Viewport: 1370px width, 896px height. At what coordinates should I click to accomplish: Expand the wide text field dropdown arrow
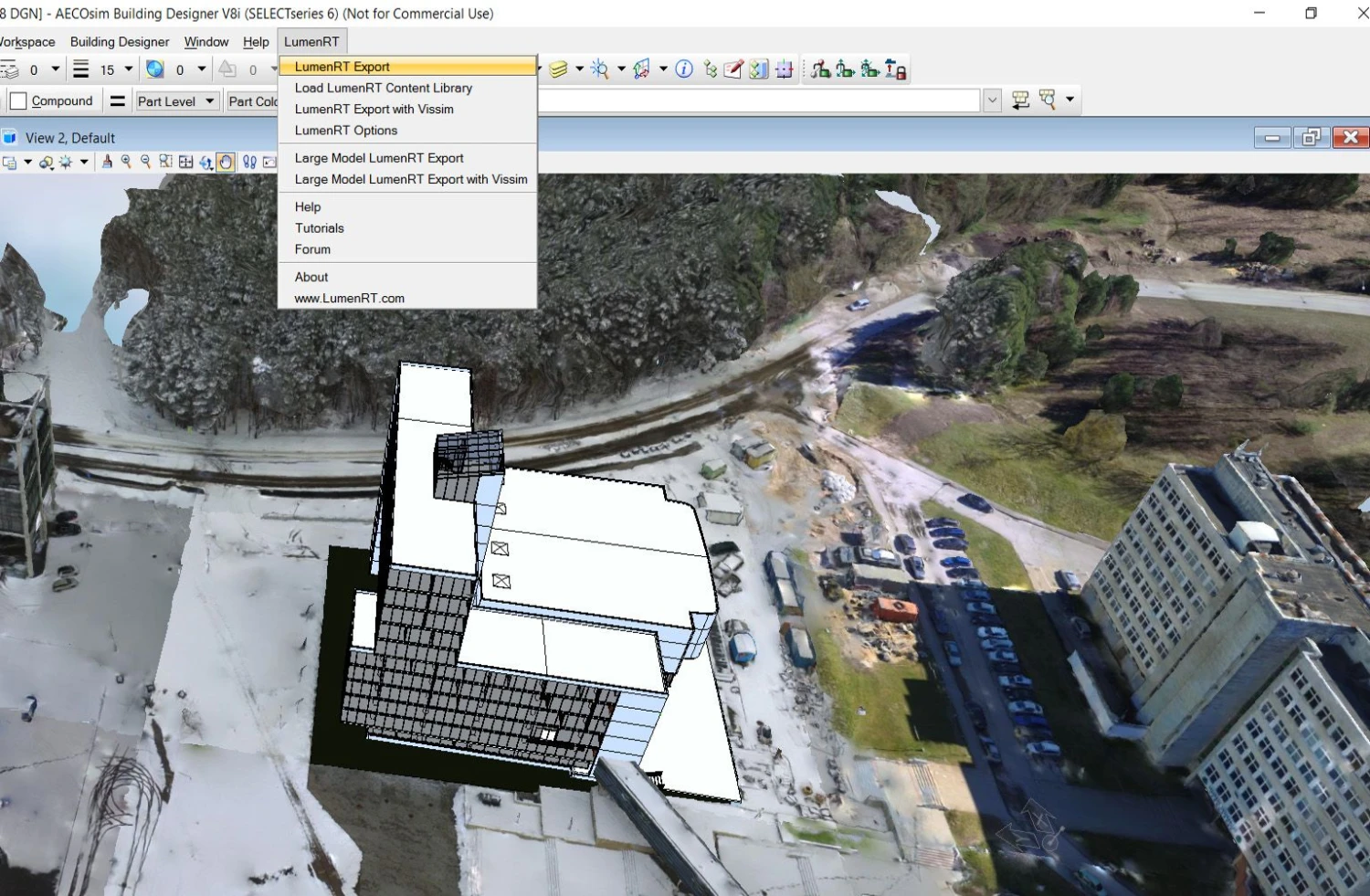[993, 100]
